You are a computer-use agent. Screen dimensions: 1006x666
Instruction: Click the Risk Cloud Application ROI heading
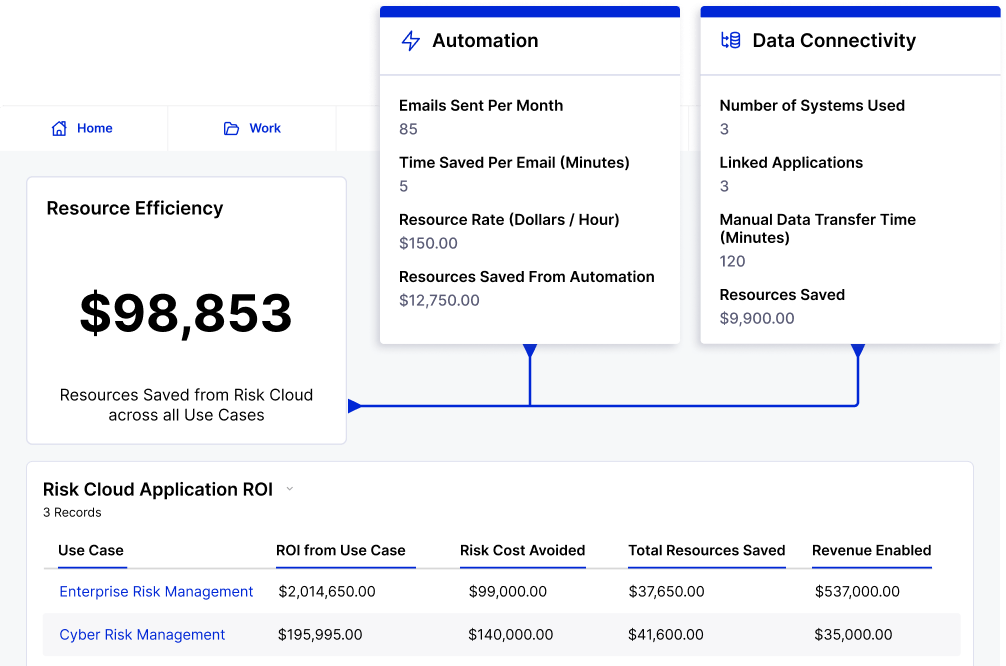pos(158,490)
